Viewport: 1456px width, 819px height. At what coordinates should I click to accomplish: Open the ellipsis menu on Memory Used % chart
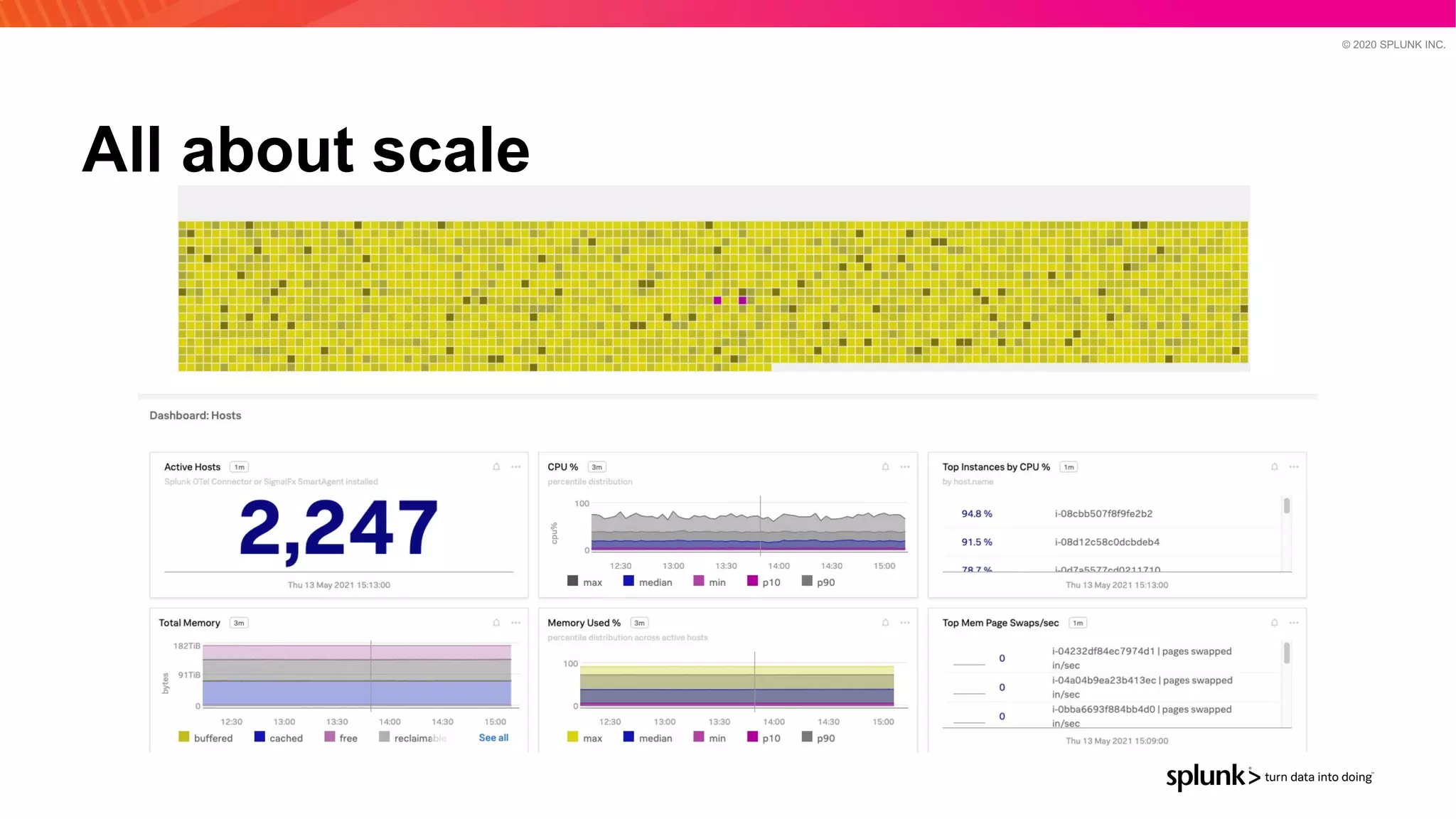[905, 623]
